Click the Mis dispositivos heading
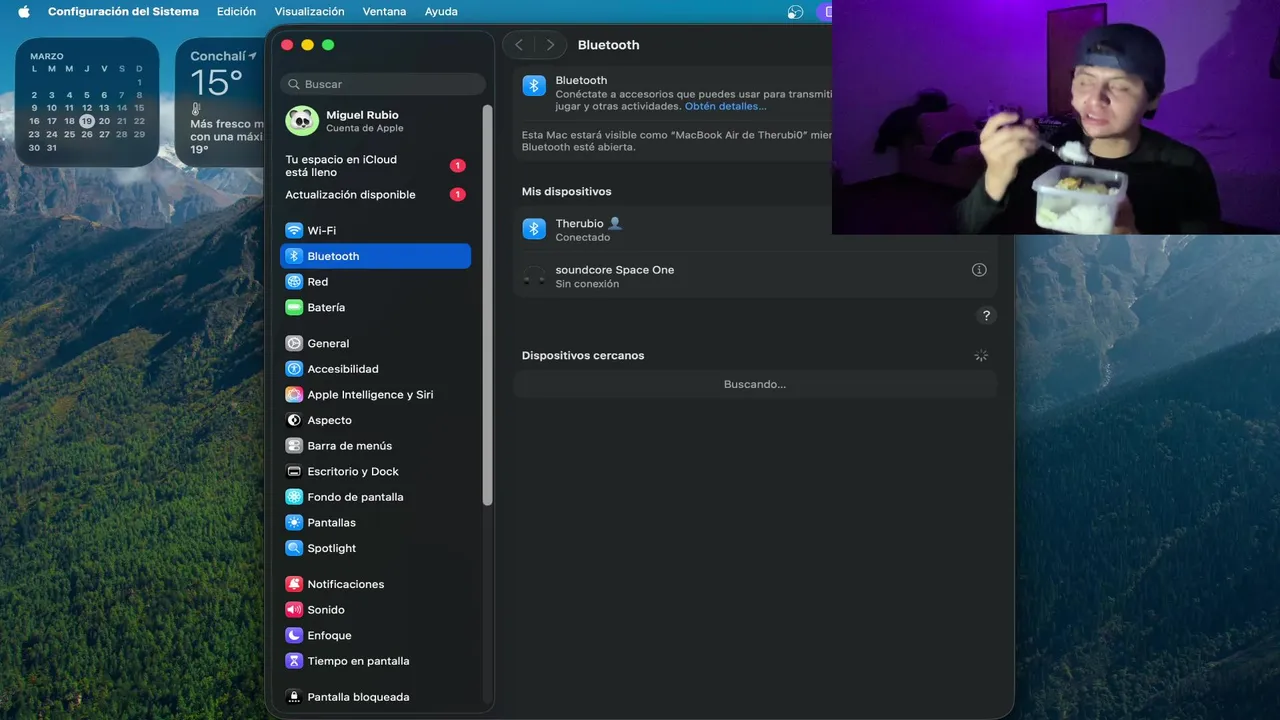Screen dimensions: 1280x720 (566, 191)
